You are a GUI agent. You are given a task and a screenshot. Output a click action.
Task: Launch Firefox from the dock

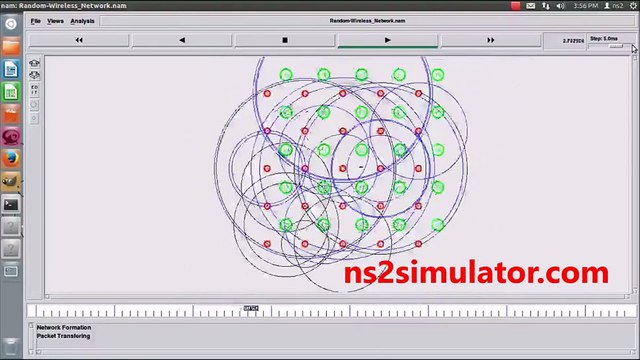[x=11, y=159]
